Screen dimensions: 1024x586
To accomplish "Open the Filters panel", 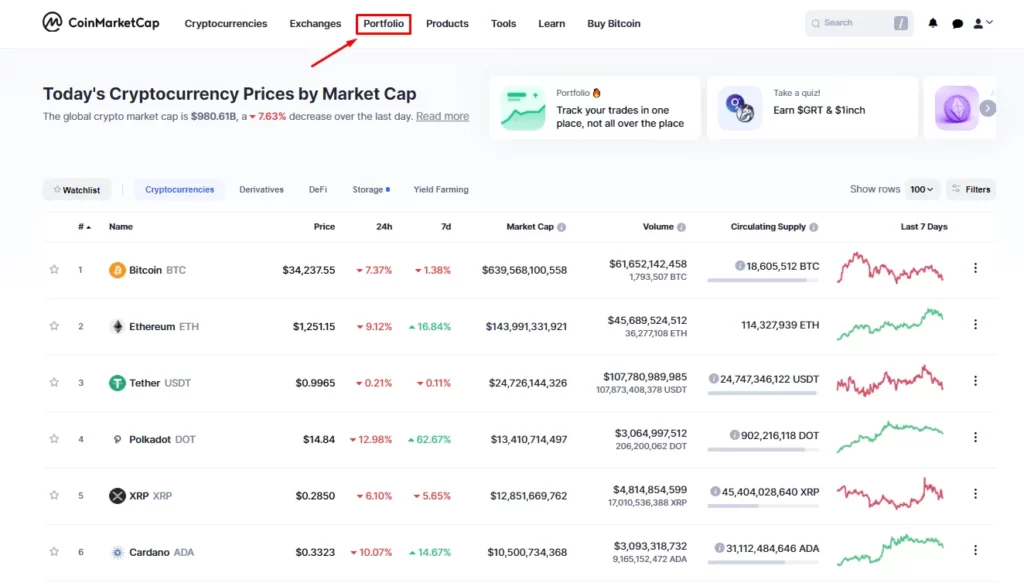I will pyautogui.click(x=971, y=189).
